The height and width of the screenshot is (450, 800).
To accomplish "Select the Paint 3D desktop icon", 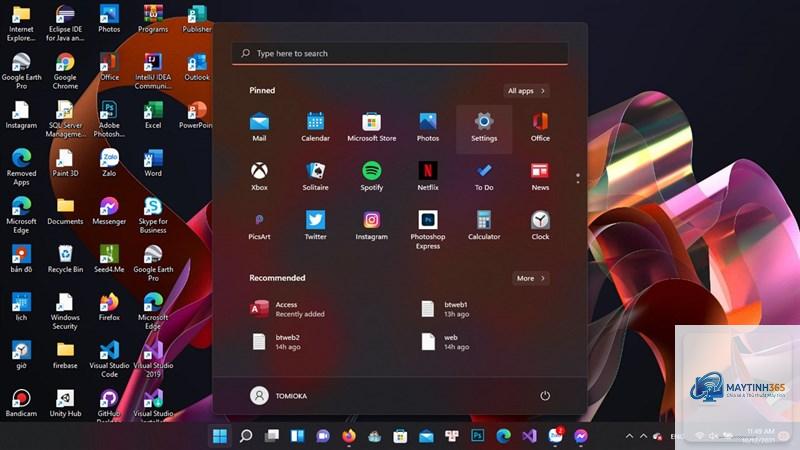I will [x=65, y=162].
